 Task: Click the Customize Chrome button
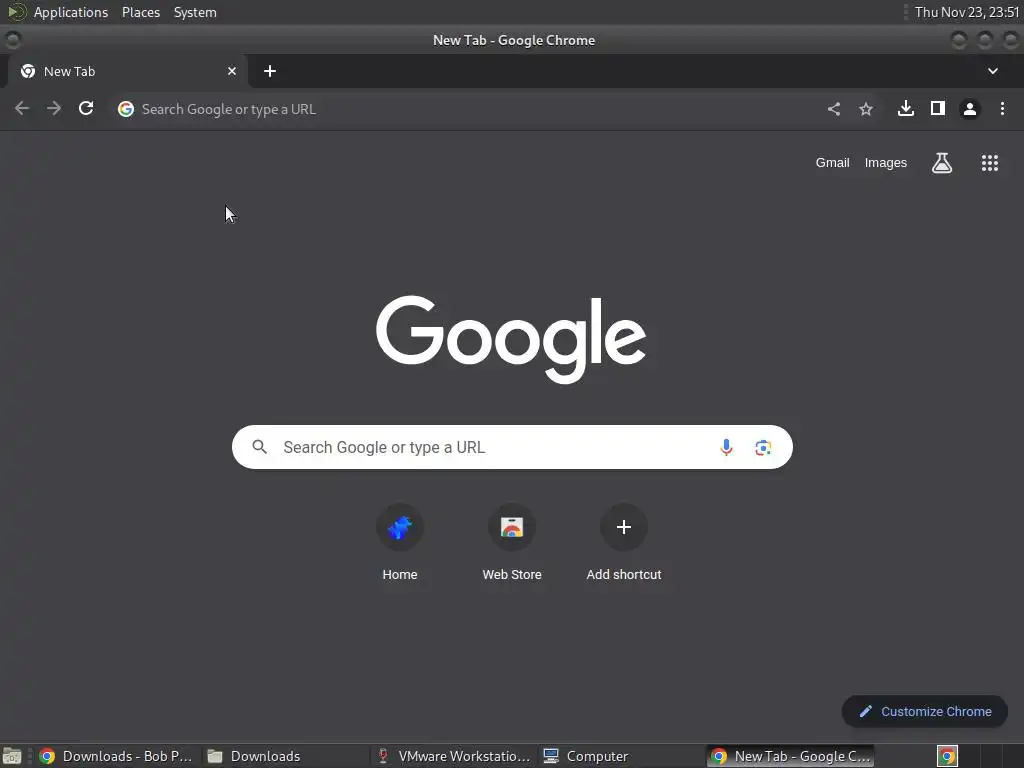[x=925, y=711]
